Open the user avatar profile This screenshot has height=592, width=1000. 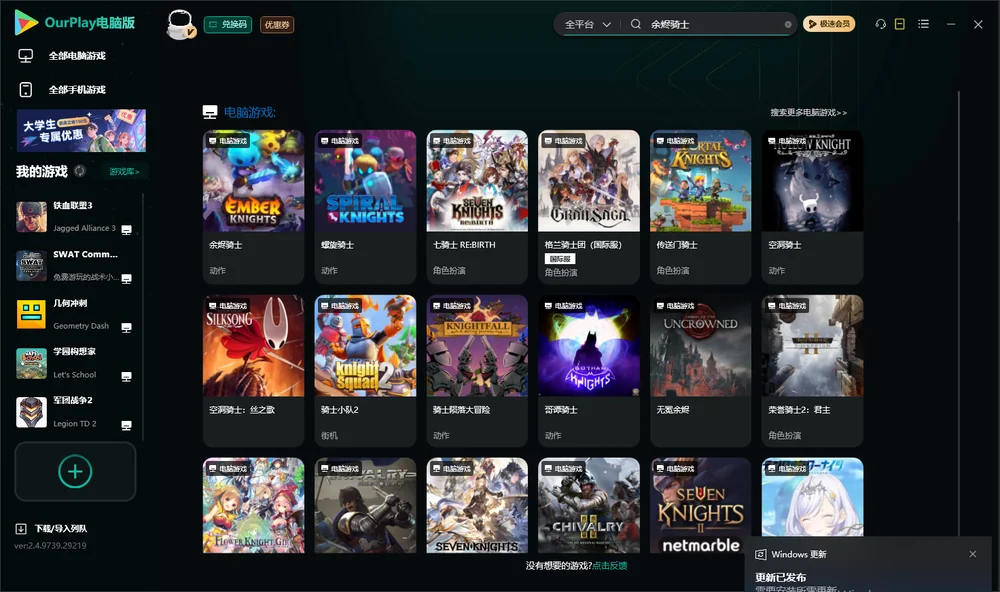tap(180, 24)
